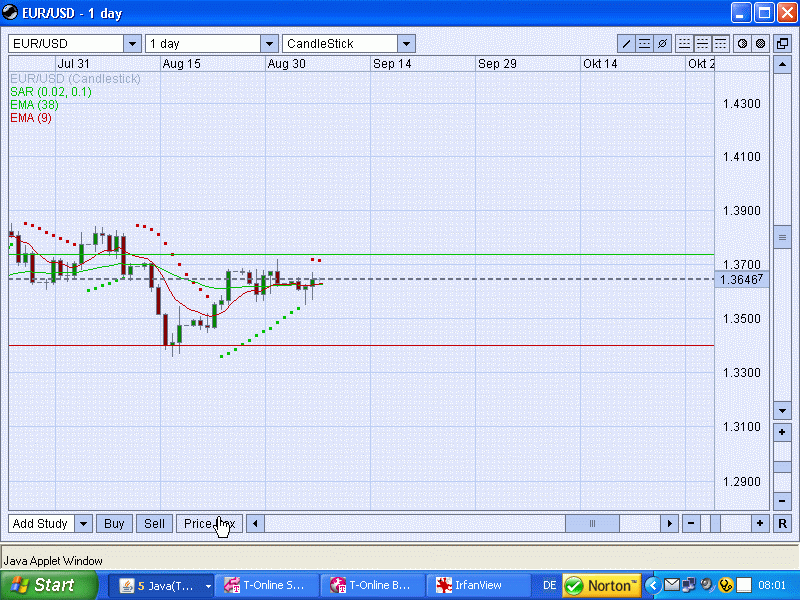
Task: Click the horizontal zoom slider handle
Action: [x=715, y=523]
